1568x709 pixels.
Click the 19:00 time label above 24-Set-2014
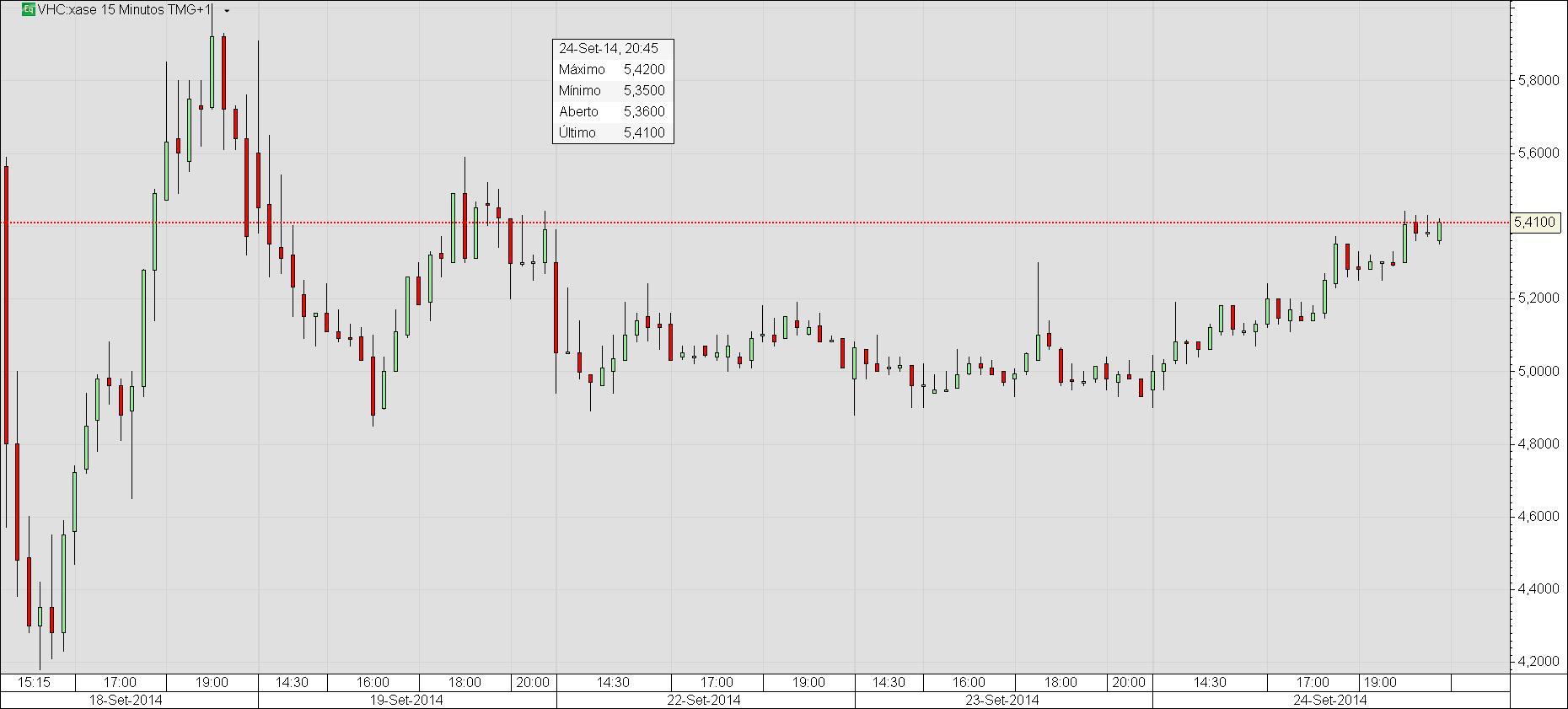(x=1380, y=682)
